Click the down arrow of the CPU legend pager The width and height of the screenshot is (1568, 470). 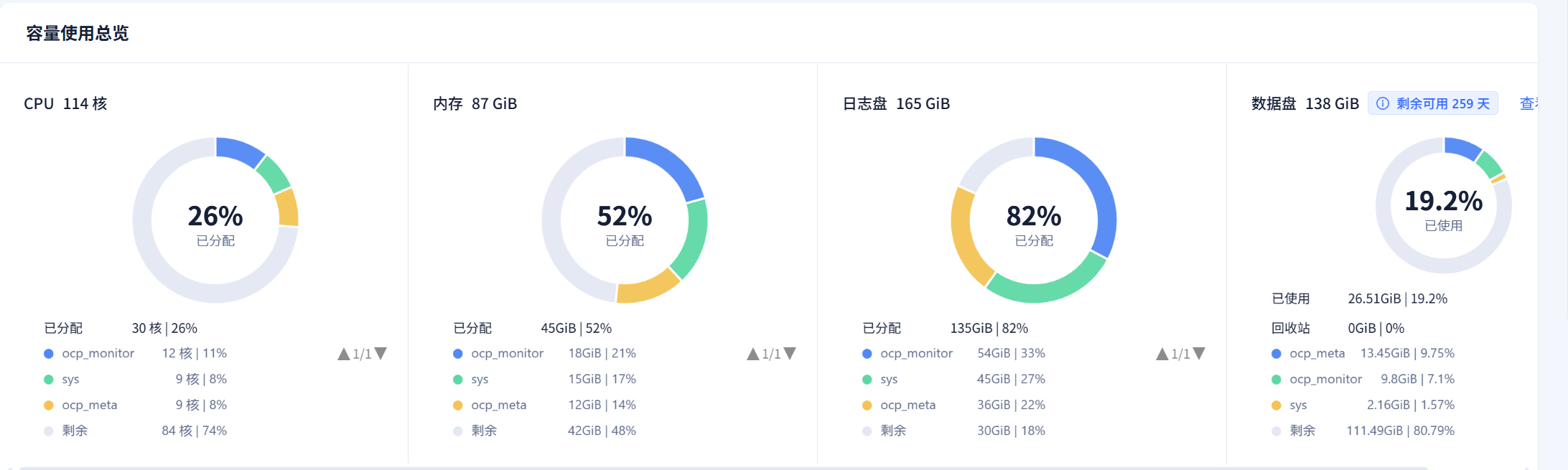[381, 354]
